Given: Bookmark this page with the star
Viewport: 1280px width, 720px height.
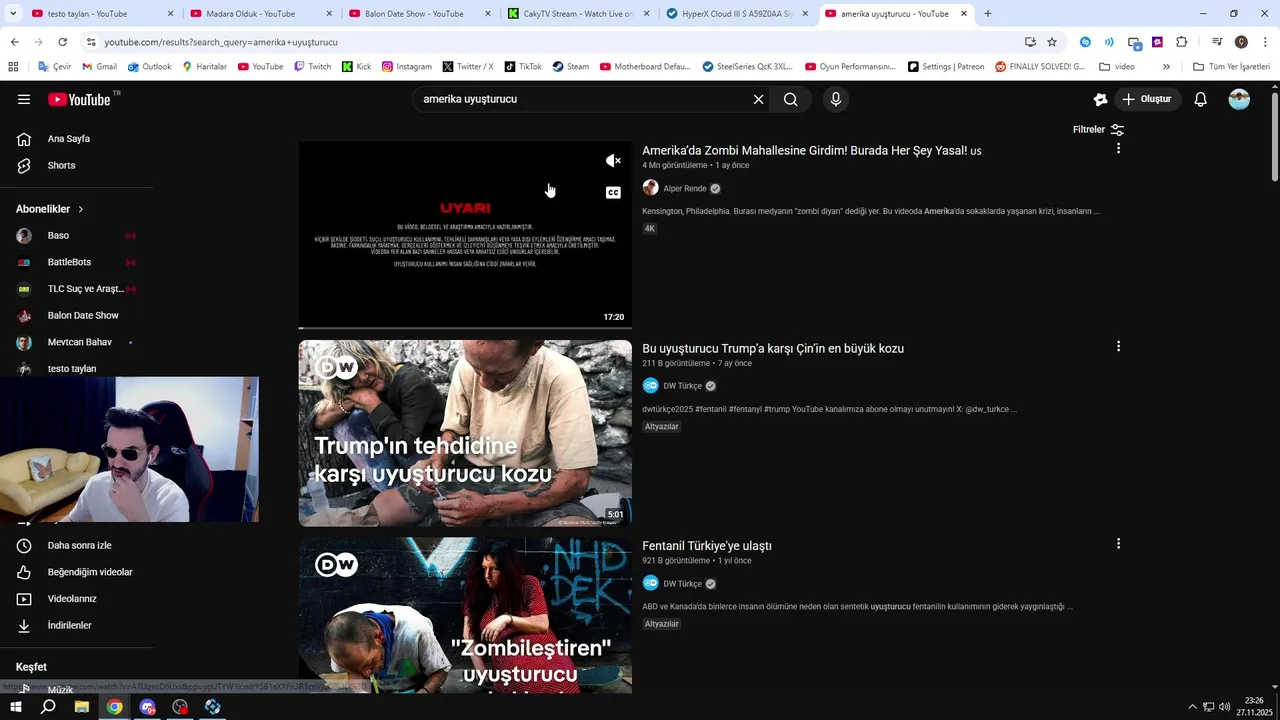Looking at the screenshot, I should (1052, 42).
